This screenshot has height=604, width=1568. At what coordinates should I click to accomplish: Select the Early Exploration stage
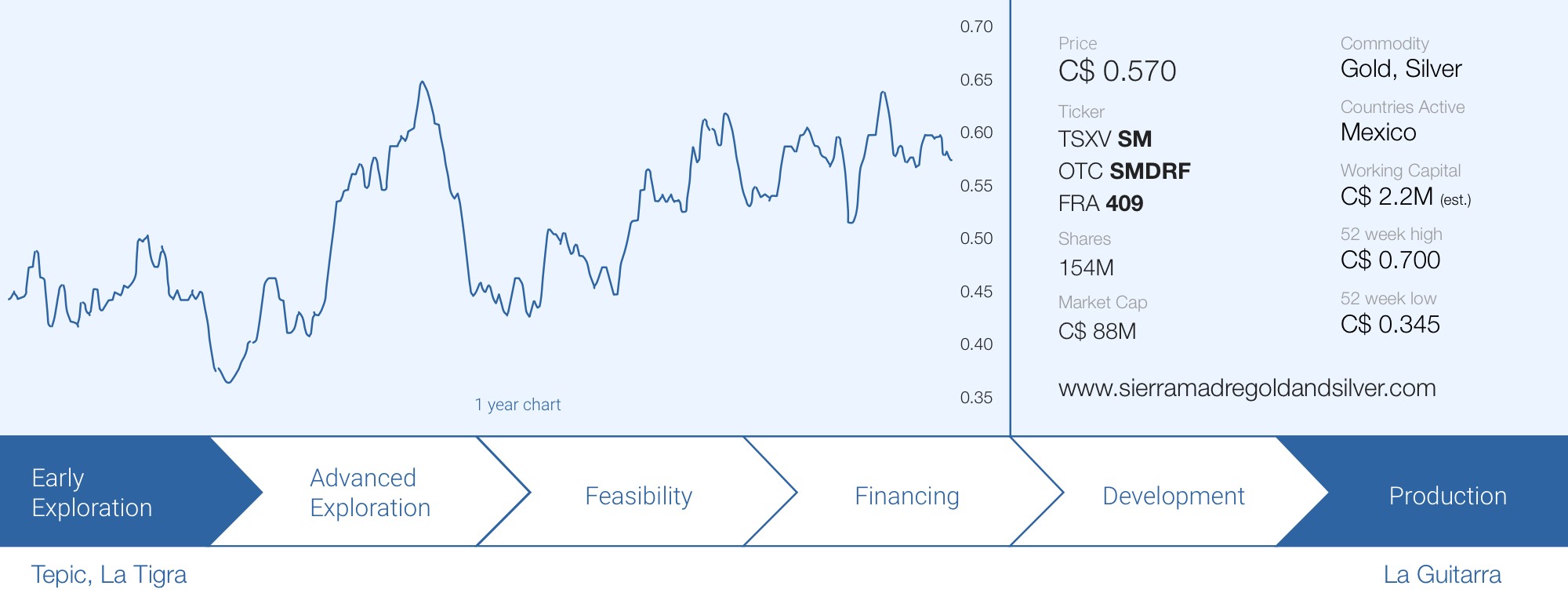[x=92, y=493]
